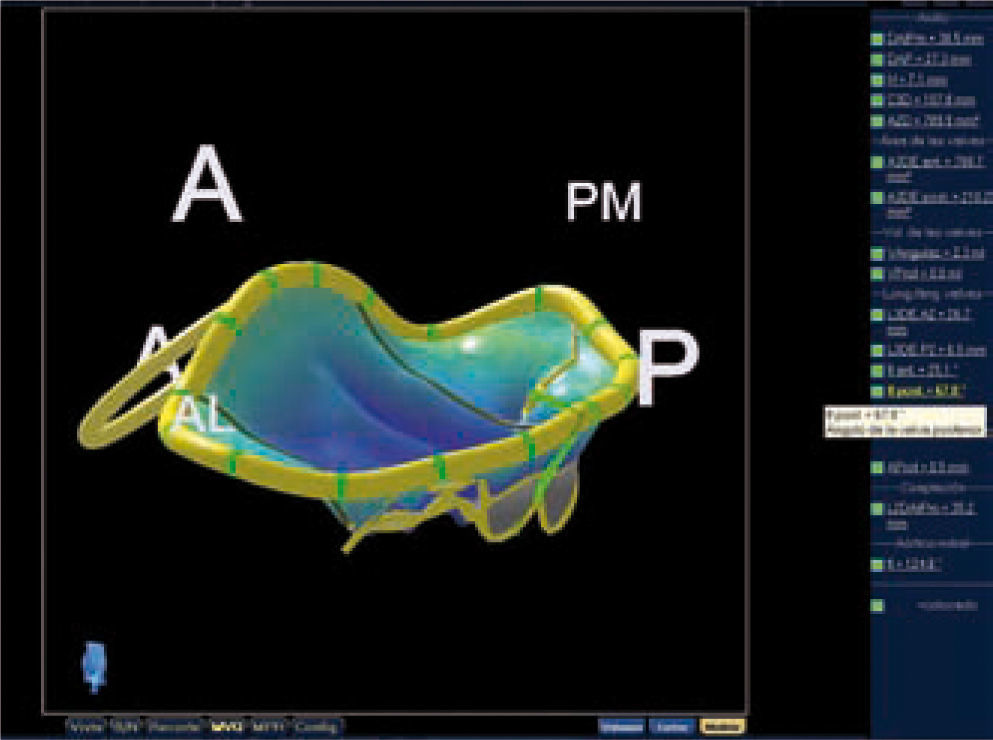Screen dimensions: 993x740
Task: Toggle the DAP measurement checkbox
Action: pyautogui.click(x=877, y=60)
